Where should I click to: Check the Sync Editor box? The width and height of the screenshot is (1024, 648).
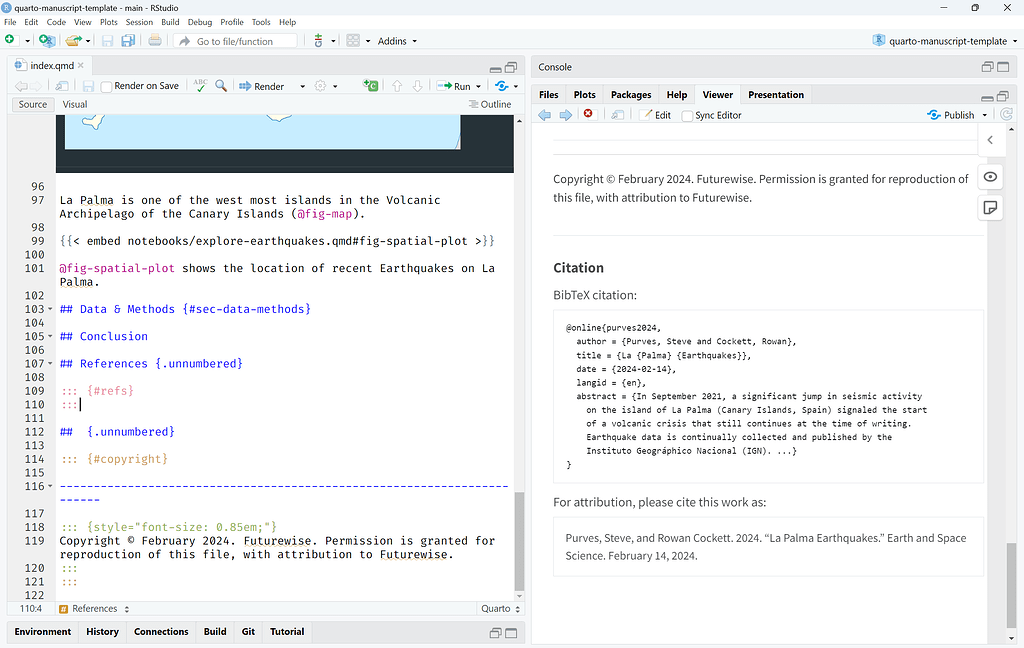click(x=687, y=116)
